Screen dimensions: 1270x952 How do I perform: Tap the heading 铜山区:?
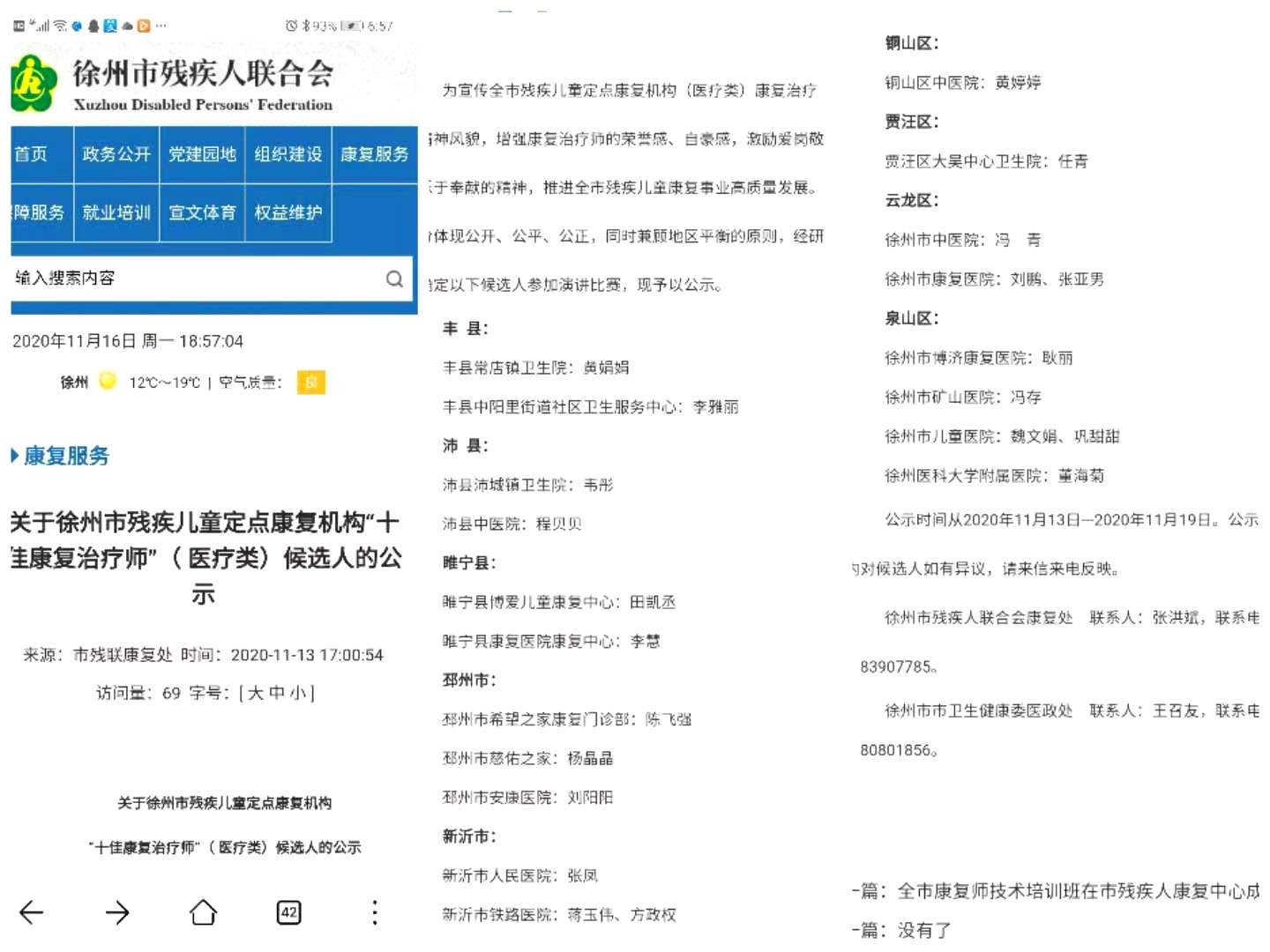pos(912,43)
